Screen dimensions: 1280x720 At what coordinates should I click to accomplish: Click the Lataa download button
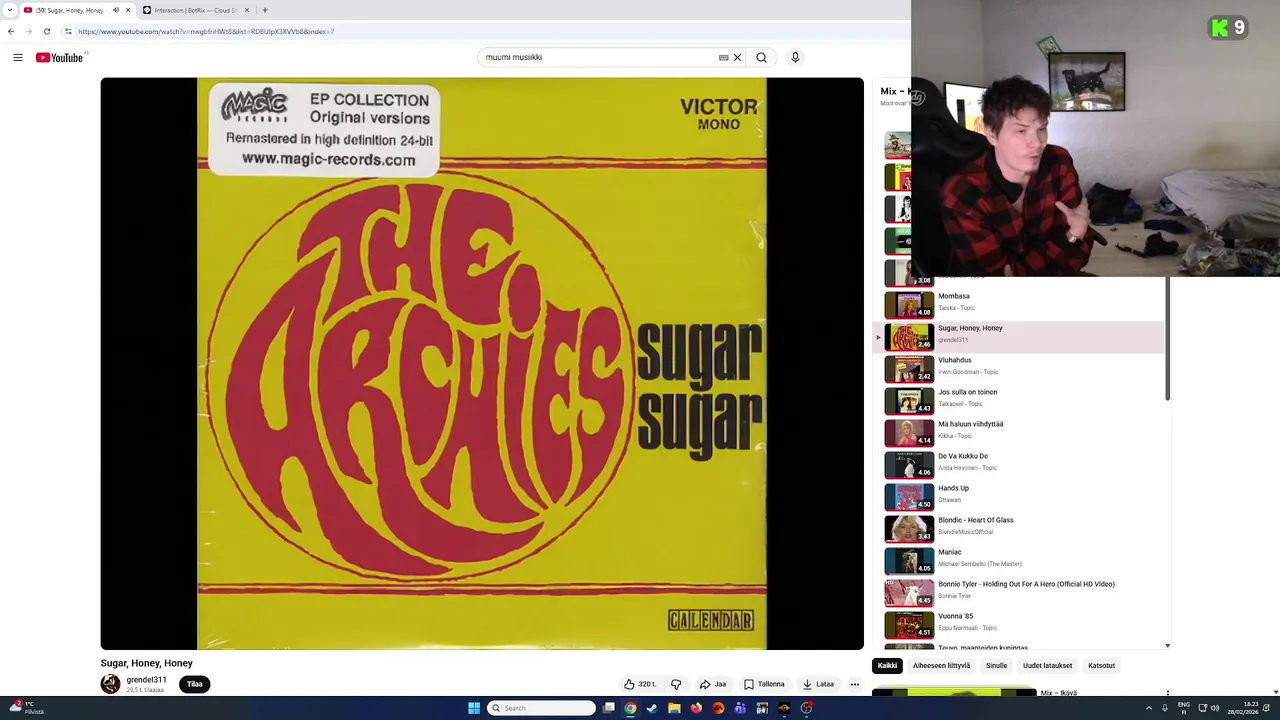[x=818, y=684]
